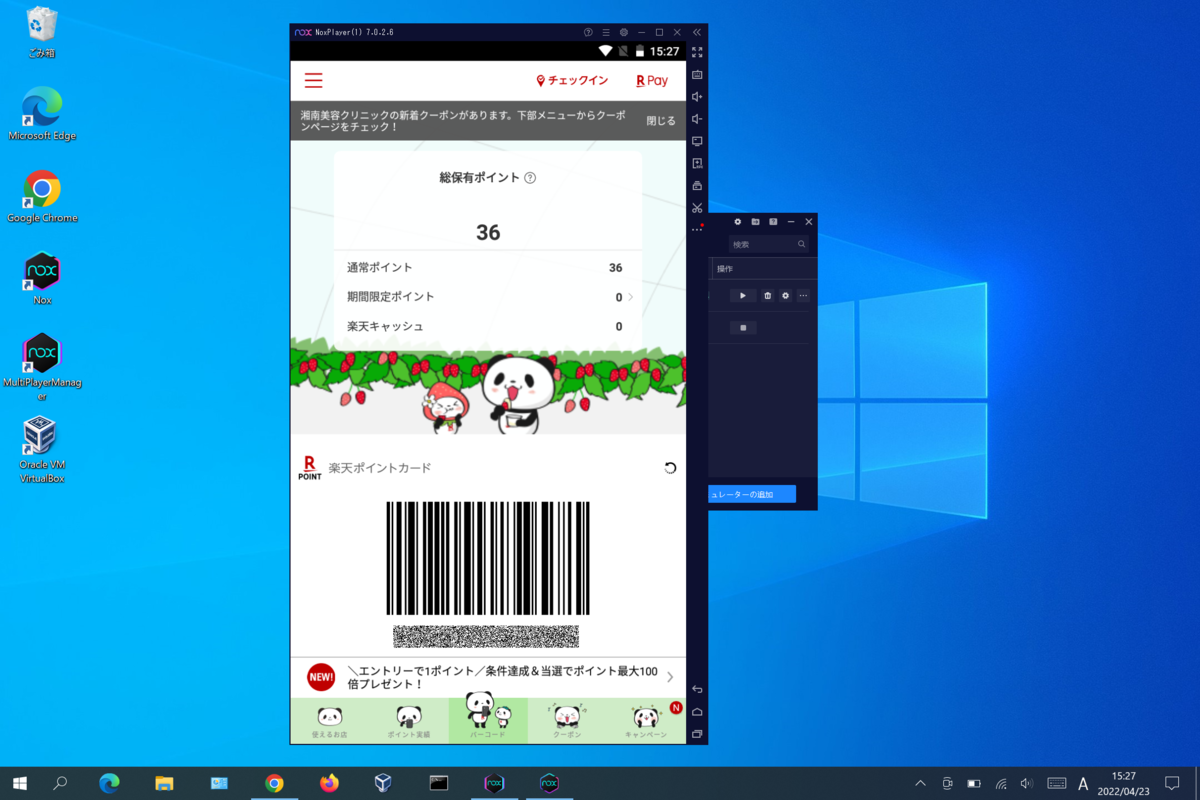Open the red hamburger menu in Rakuten app
Image resolution: width=1200 pixels, height=800 pixels.
314,81
